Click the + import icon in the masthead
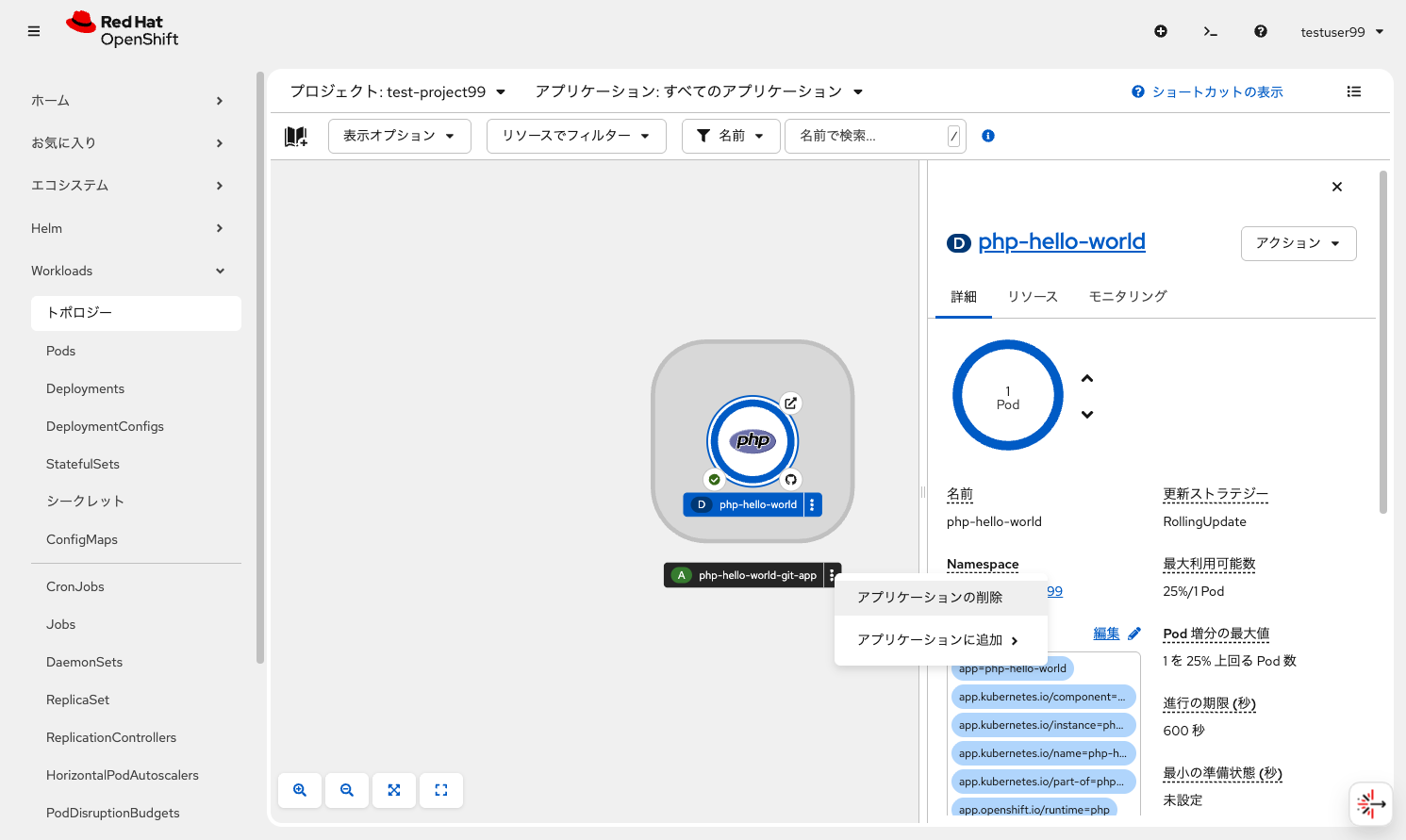 tap(1161, 31)
